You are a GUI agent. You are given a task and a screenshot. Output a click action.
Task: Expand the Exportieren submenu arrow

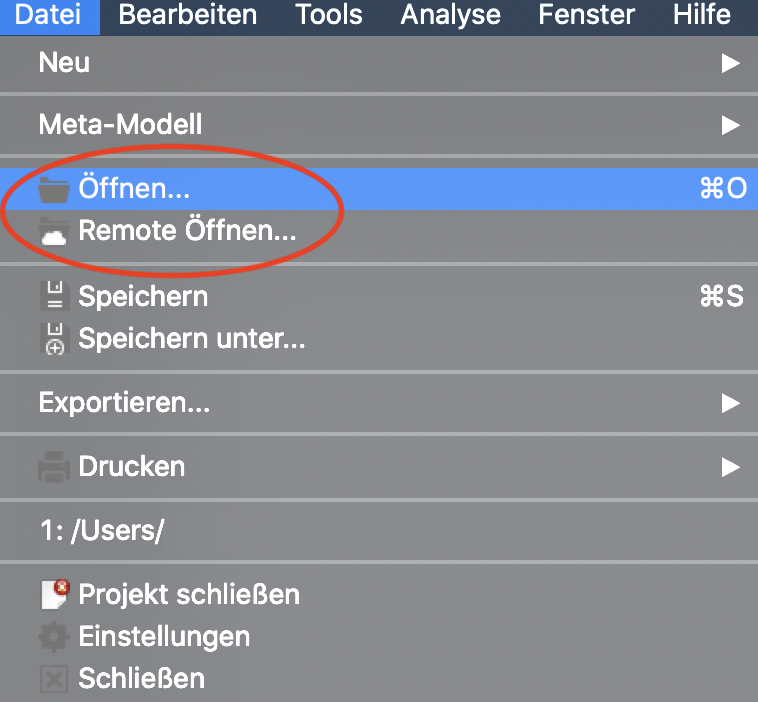click(x=730, y=404)
